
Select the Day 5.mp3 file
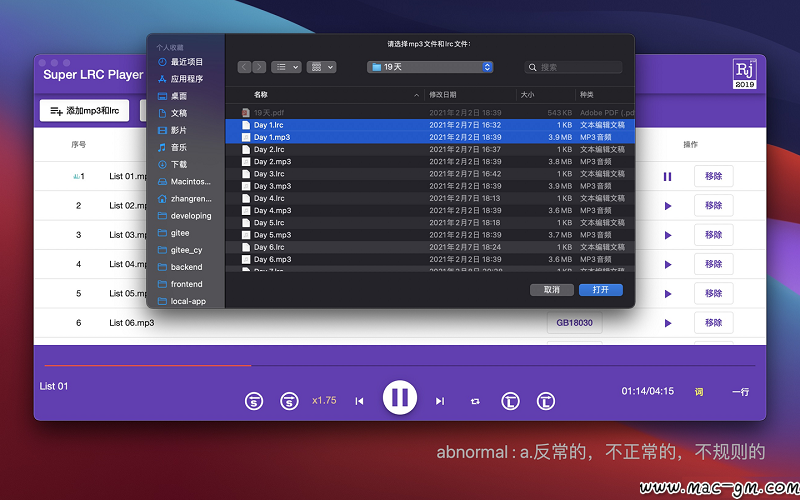click(430, 235)
